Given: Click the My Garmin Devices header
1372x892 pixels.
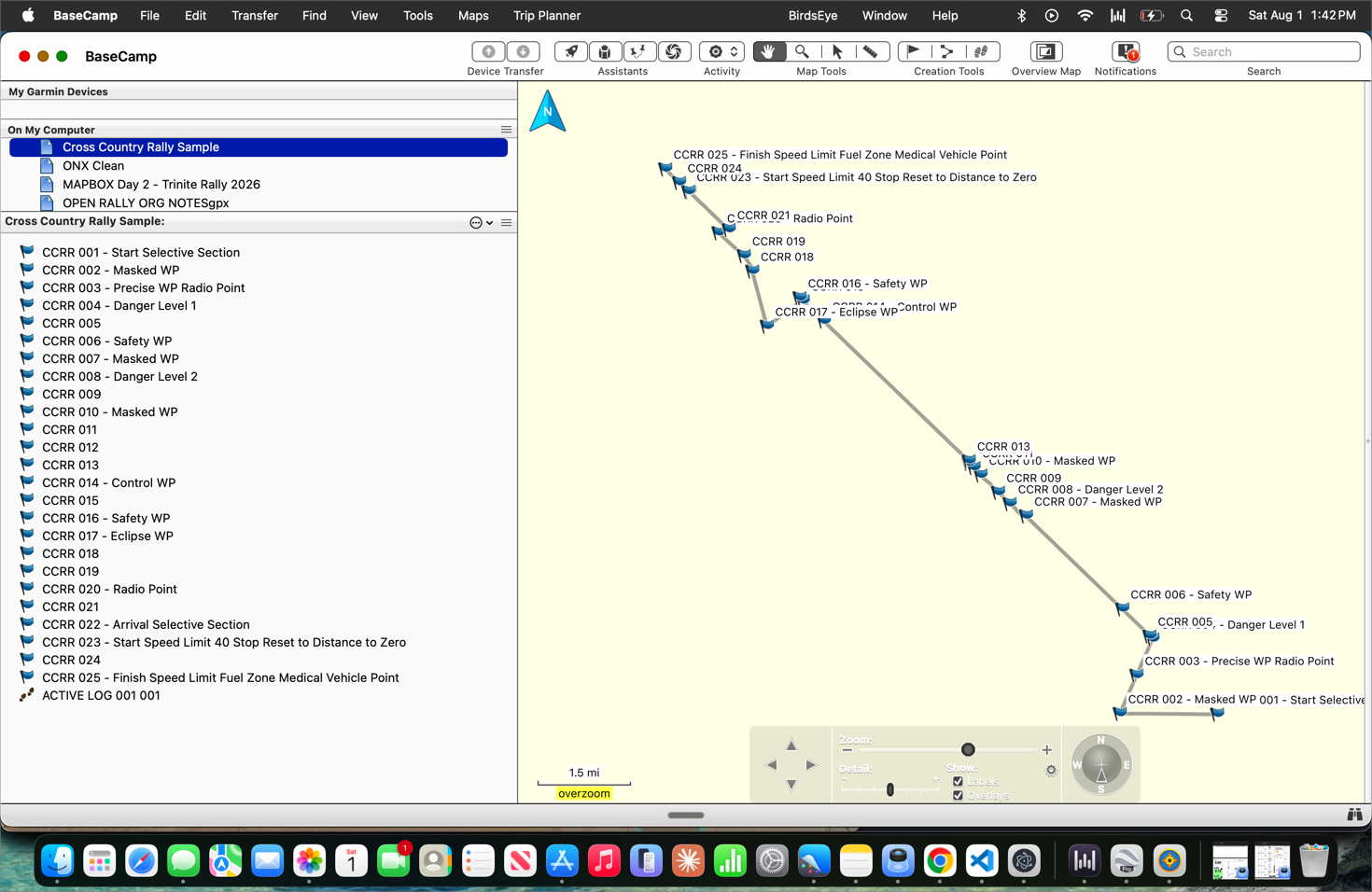Looking at the screenshot, I should [259, 91].
